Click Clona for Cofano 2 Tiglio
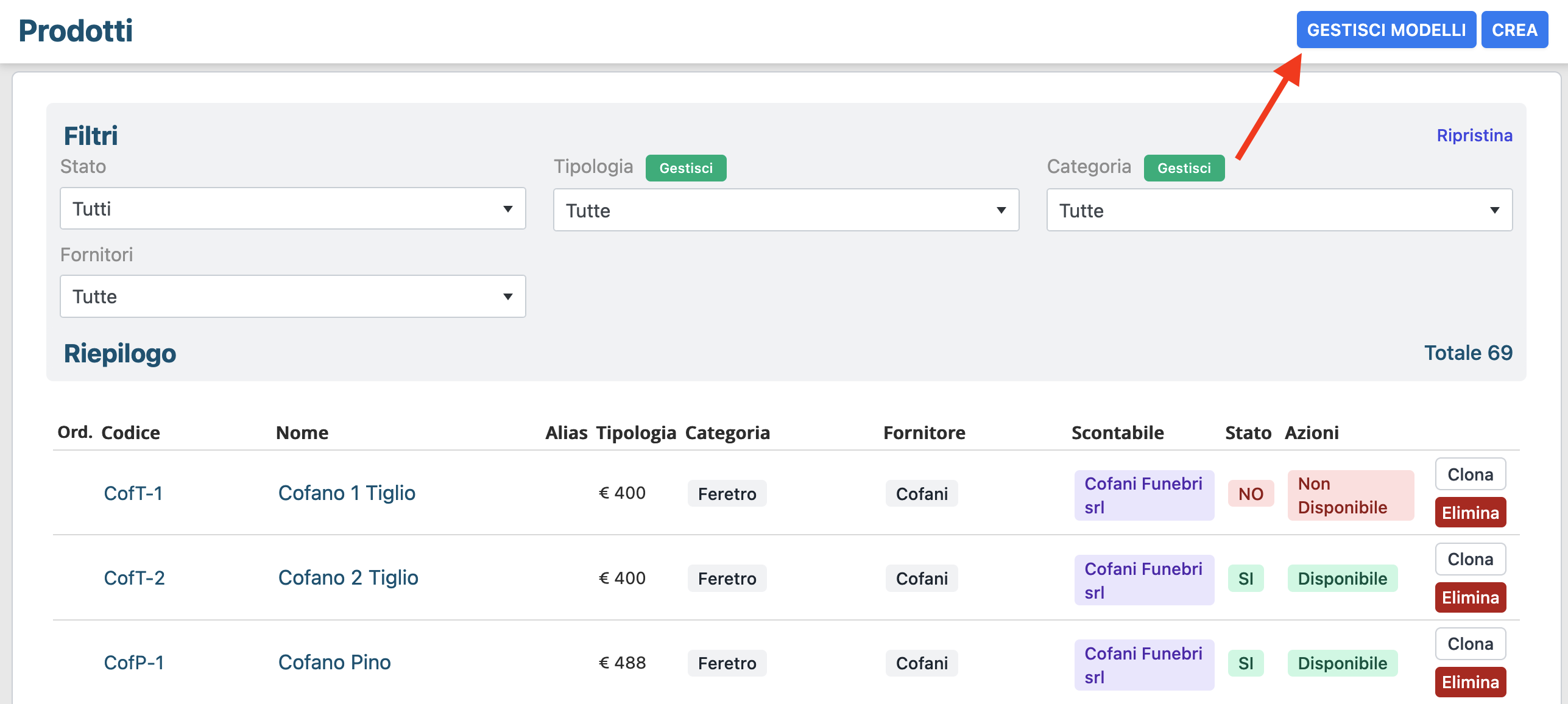1568x704 pixels. [x=1470, y=559]
